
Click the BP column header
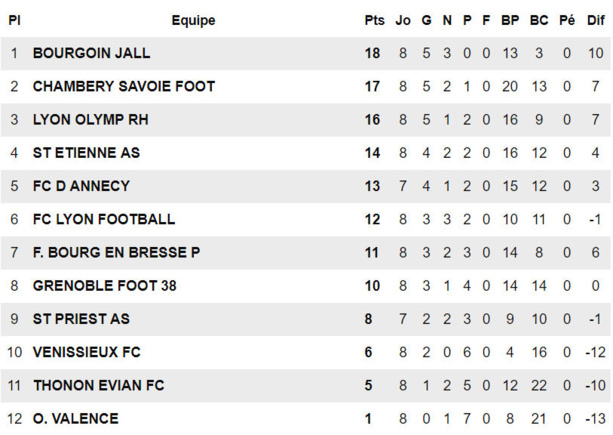(x=510, y=20)
